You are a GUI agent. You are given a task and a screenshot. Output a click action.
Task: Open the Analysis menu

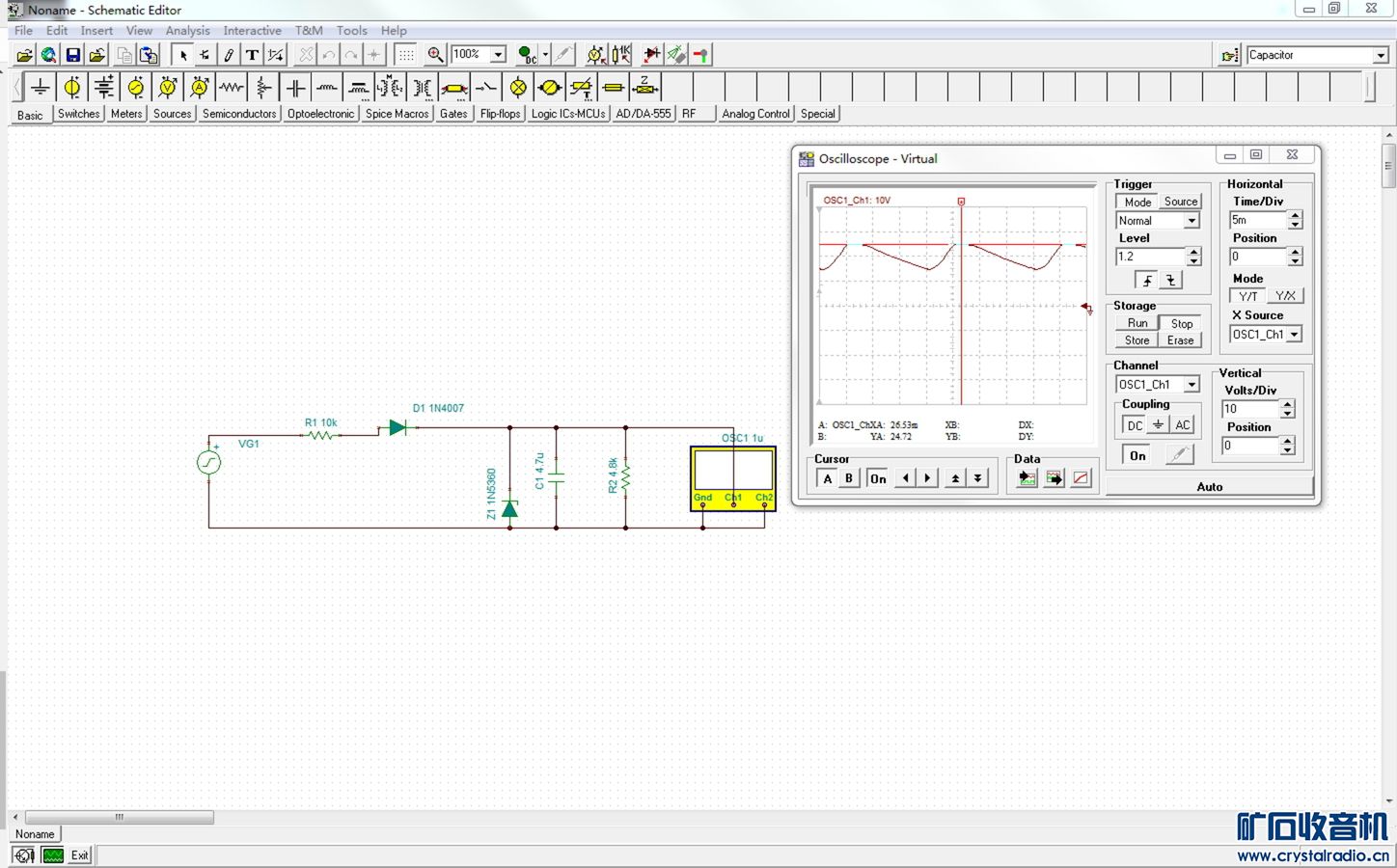pyautogui.click(x=187, y=31)
